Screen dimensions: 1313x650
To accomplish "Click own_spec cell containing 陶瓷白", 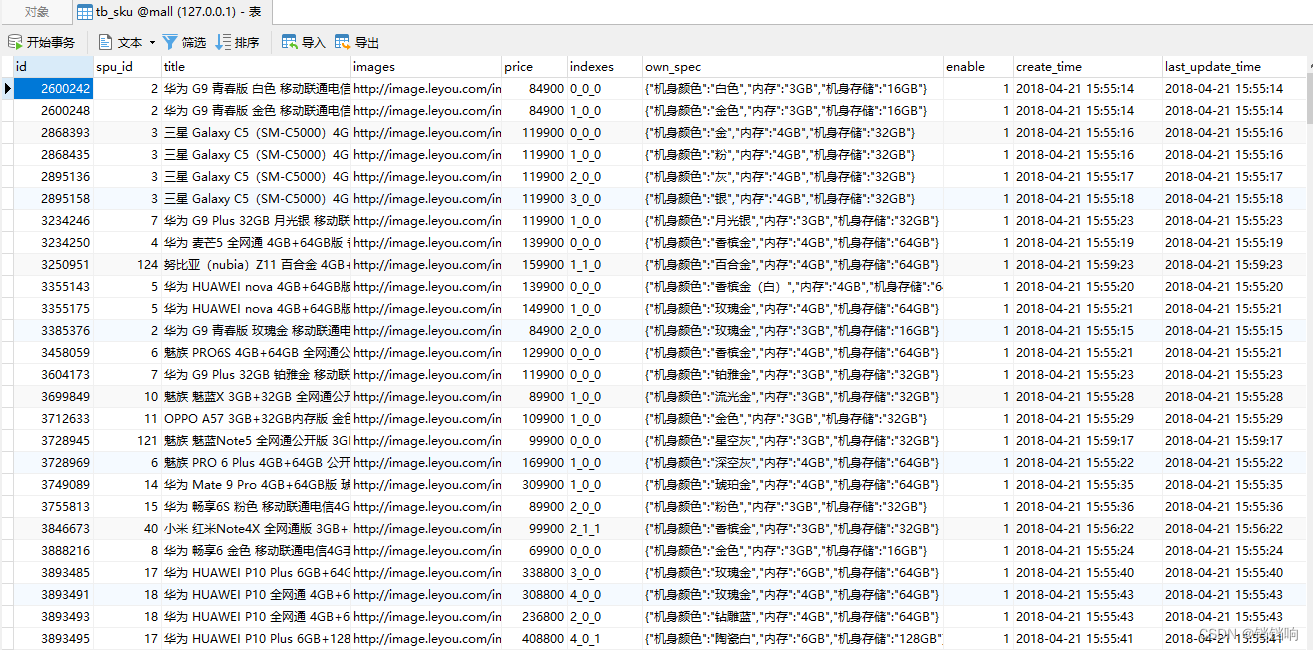I will tap(793, 638).
